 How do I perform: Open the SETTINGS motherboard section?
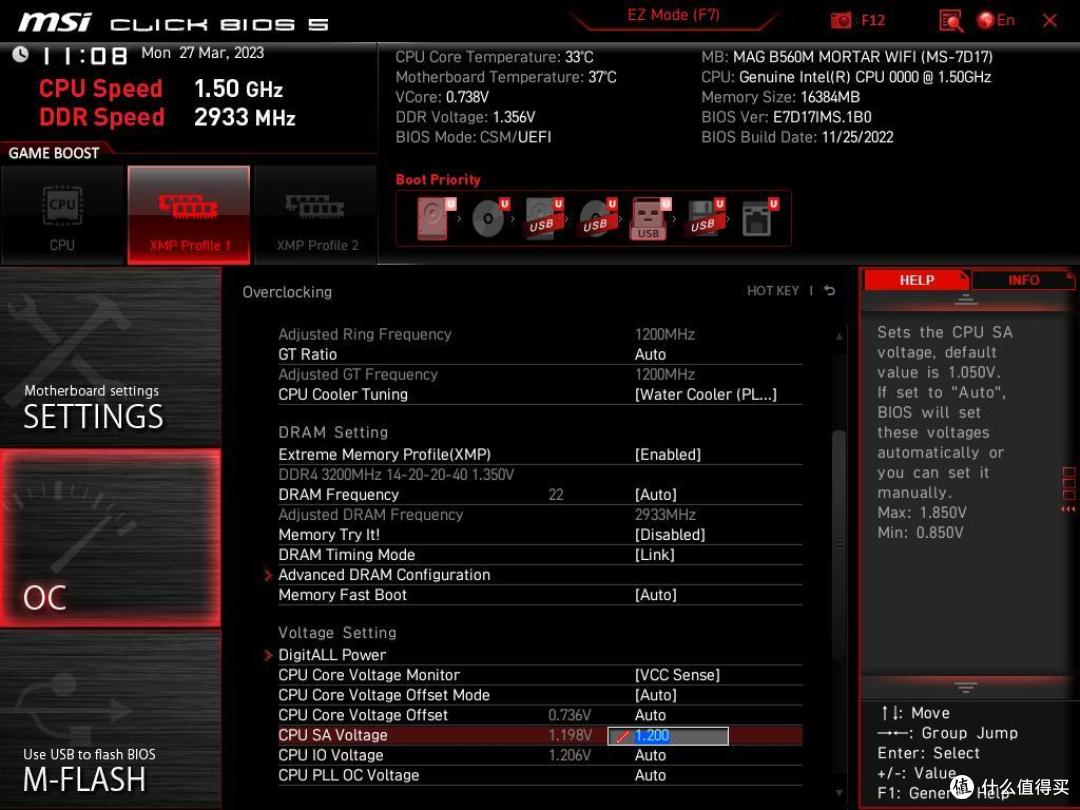tap(110, 357)
